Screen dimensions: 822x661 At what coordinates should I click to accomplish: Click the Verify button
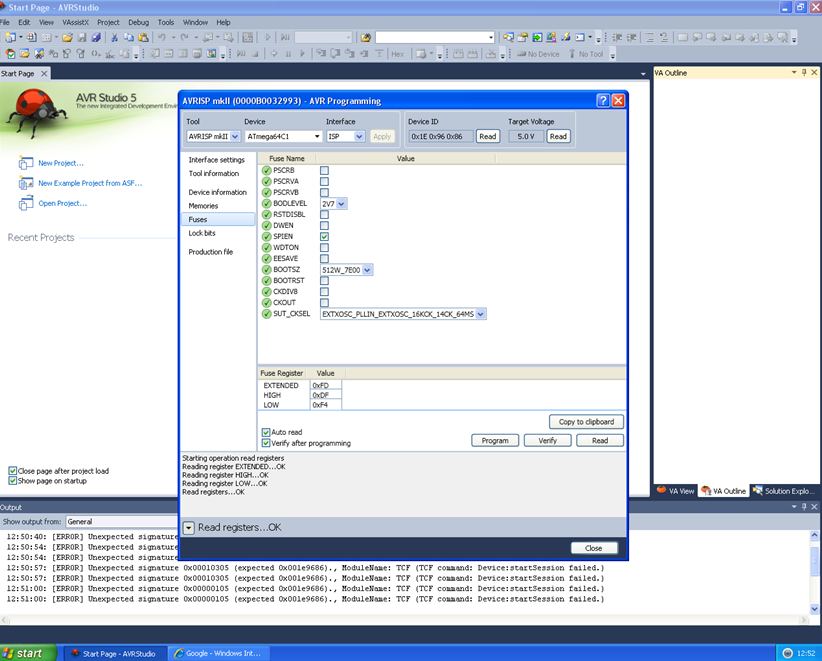tap(547, 440)
